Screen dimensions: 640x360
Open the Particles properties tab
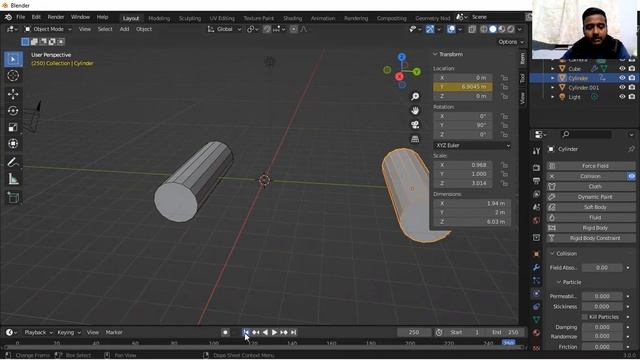coord(536,280)
